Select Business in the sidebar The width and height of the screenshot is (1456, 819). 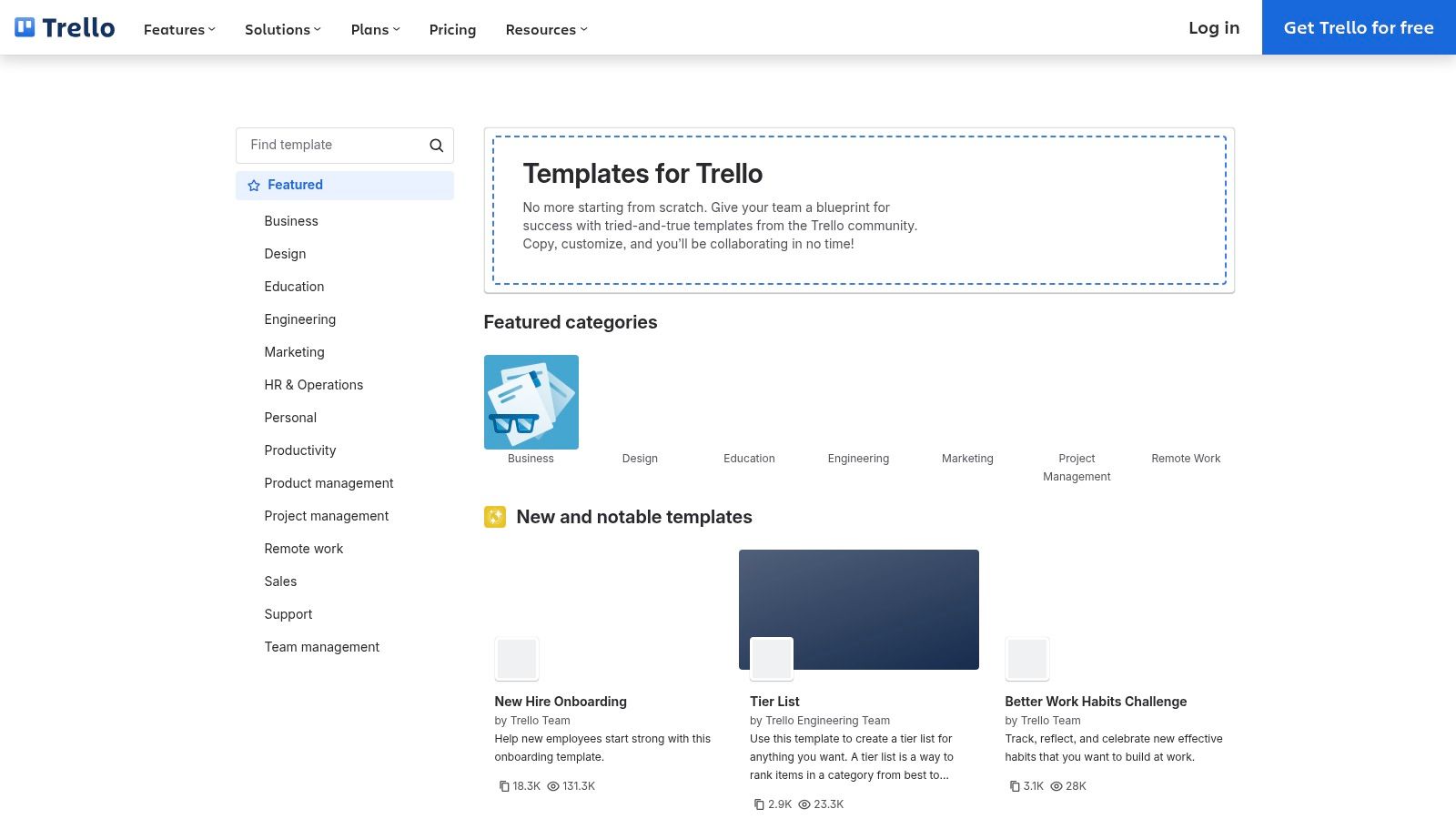click(291, 221)
